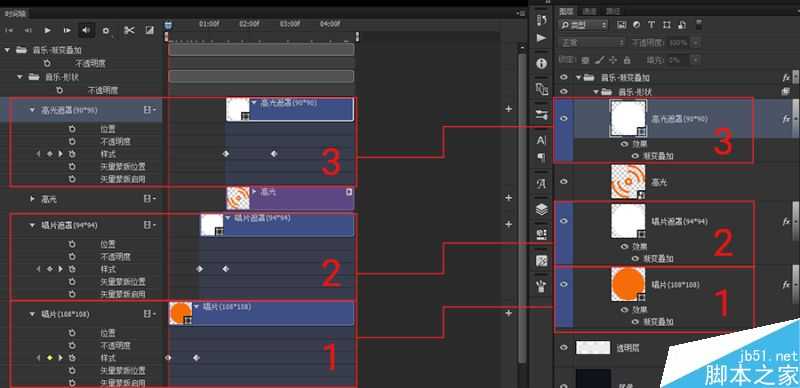The height and width of the screenshot is (388, 800).
Task: Toggle the timeline audio playback speaker
Action: [86, 31]
